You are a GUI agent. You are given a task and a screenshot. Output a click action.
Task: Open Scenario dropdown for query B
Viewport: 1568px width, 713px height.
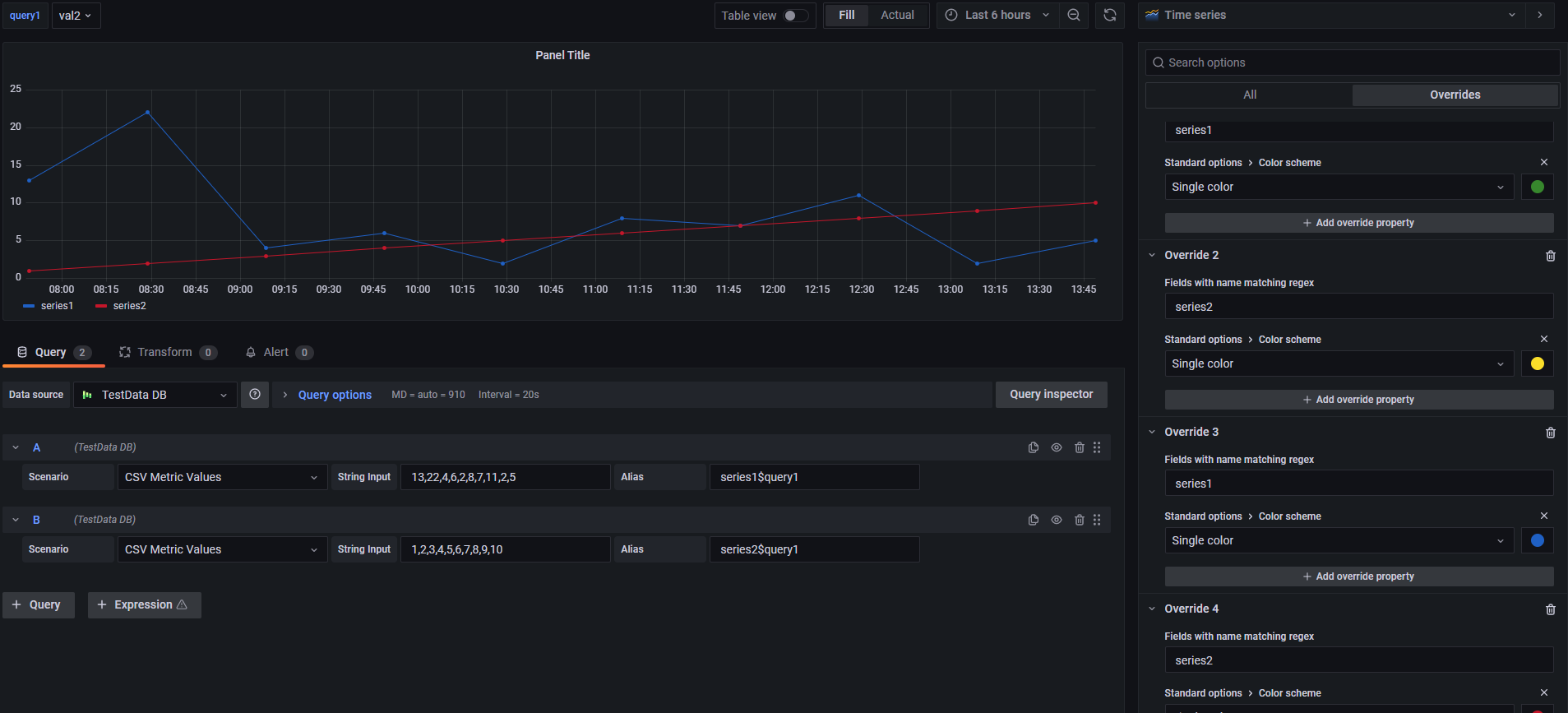point(221,549)
